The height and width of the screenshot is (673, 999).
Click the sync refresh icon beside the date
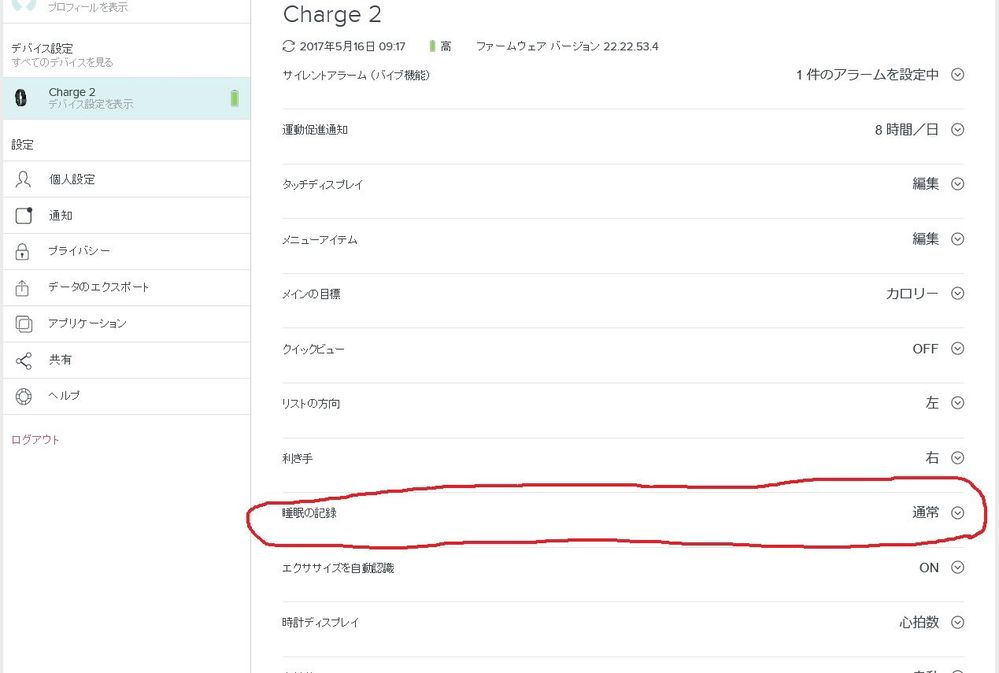coord(289,46)
